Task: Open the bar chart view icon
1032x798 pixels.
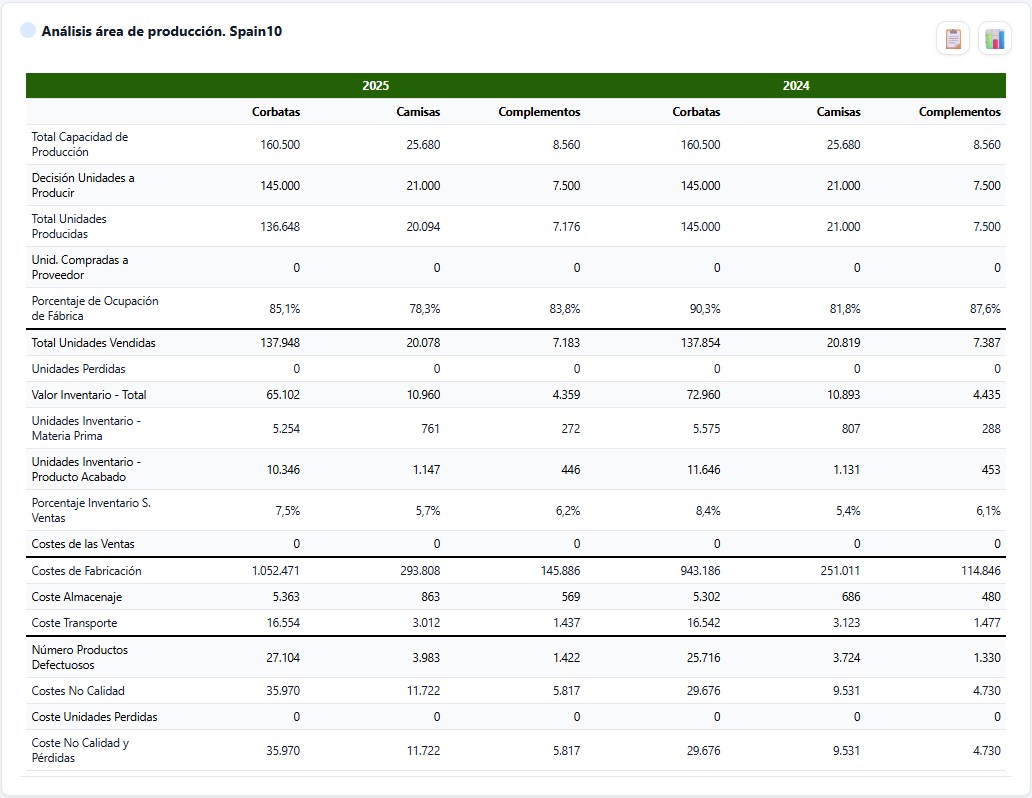Action: tap(994, 39)
